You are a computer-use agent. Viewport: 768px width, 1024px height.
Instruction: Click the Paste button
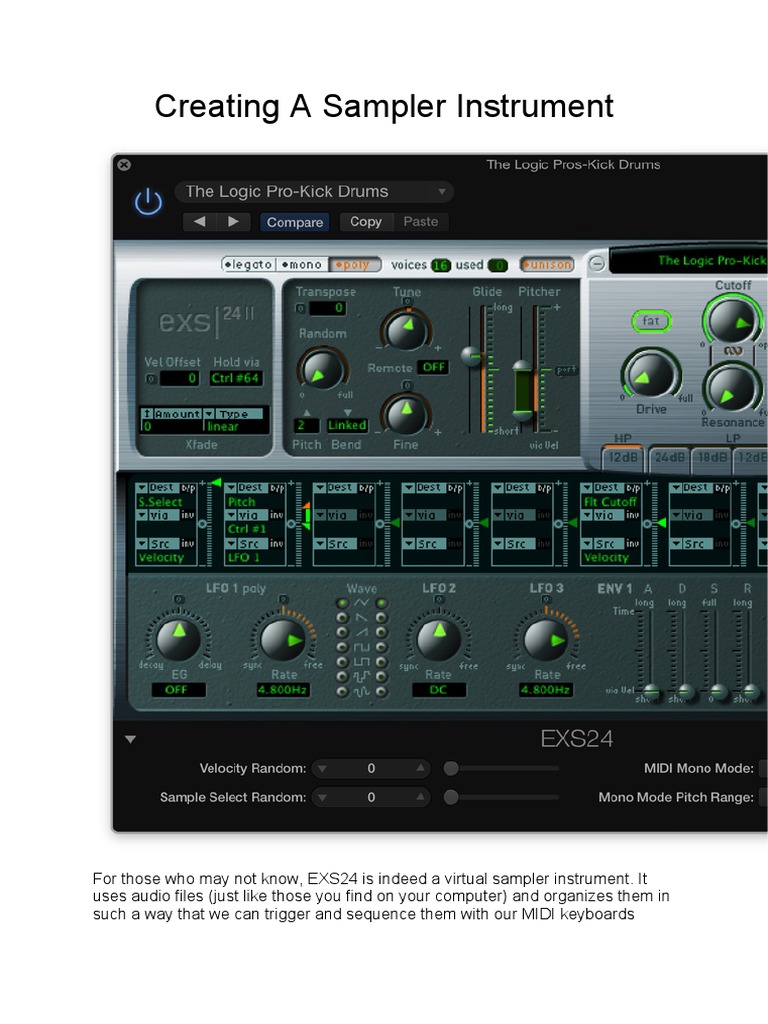[421, 222]
